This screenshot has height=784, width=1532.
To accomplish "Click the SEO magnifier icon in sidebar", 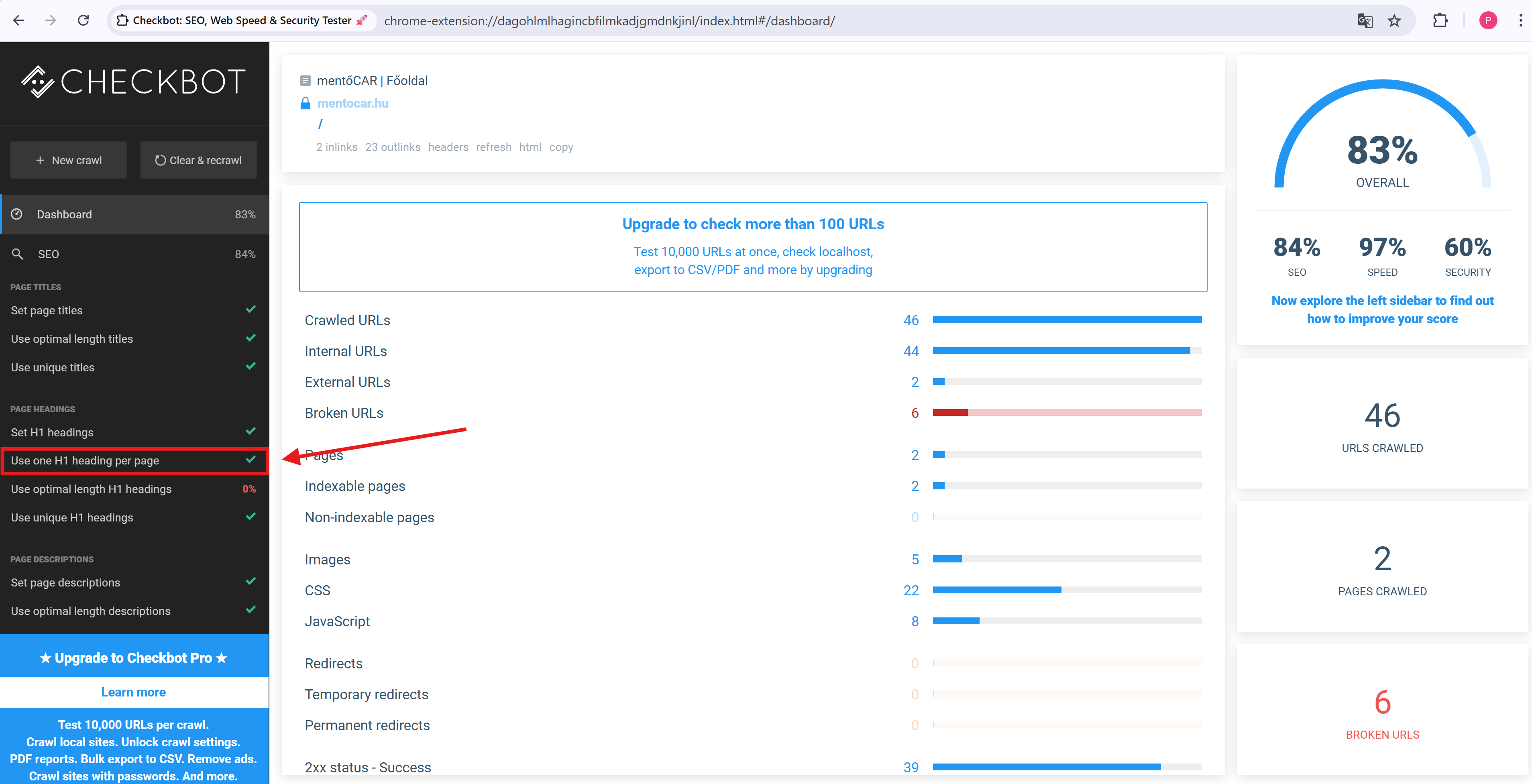I will 18,254.
